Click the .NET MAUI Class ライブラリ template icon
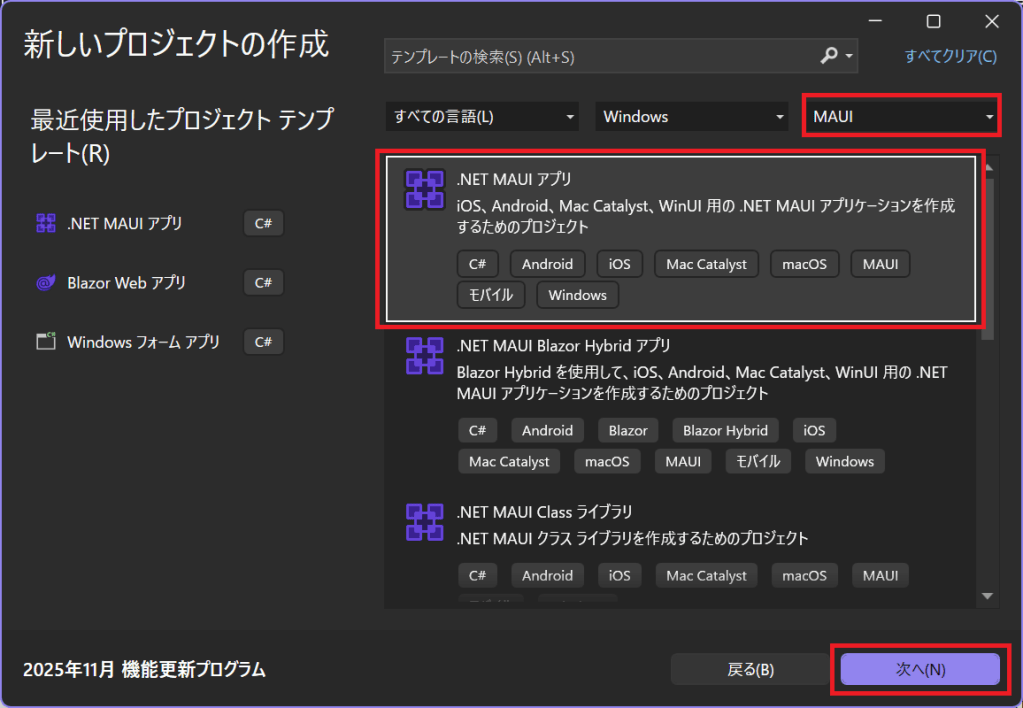This screenshot has width=1023, height=708. click(424, 522)
